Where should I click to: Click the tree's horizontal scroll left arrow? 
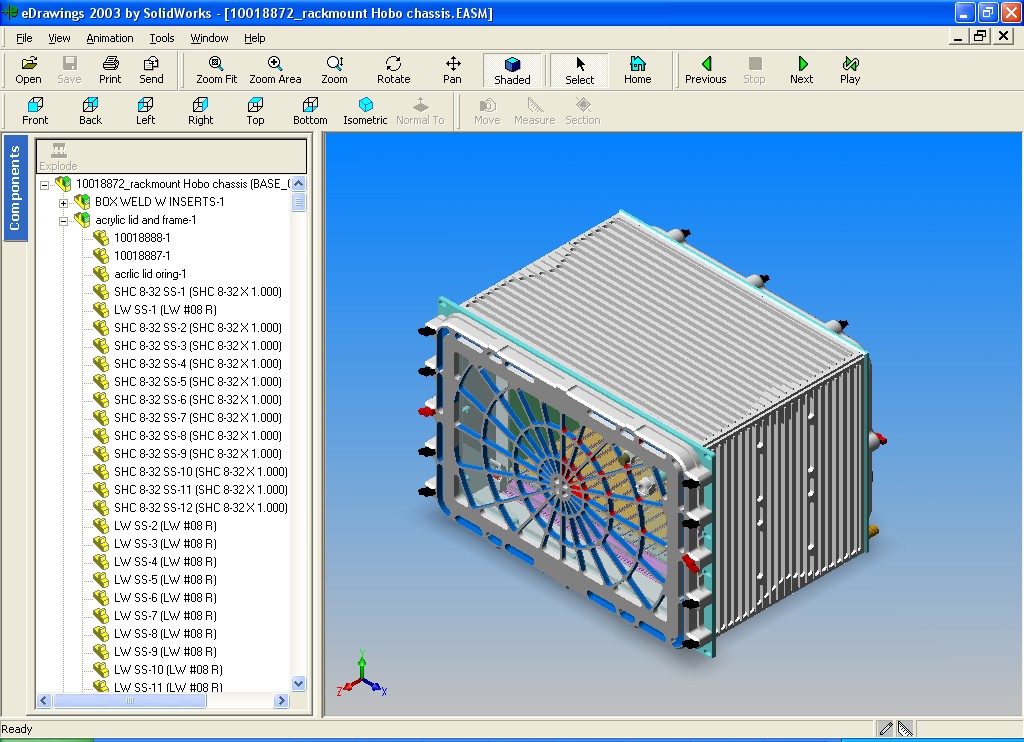point(44,700)
